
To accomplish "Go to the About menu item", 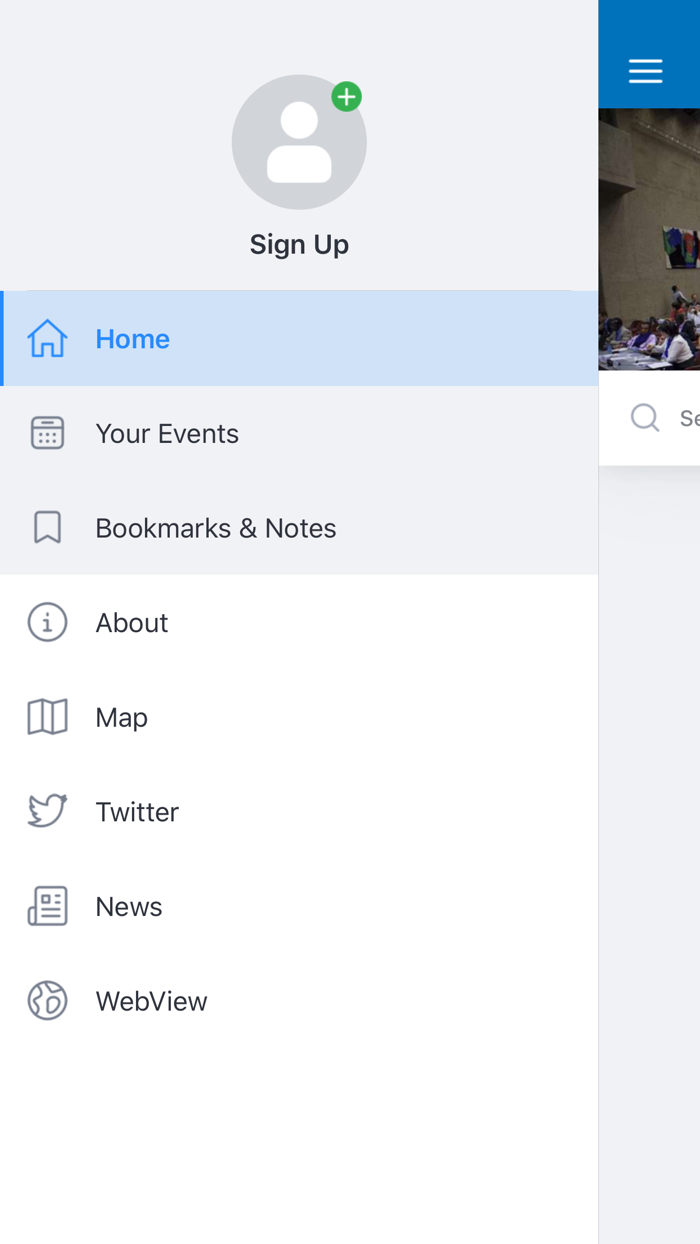I will [299, 622].
